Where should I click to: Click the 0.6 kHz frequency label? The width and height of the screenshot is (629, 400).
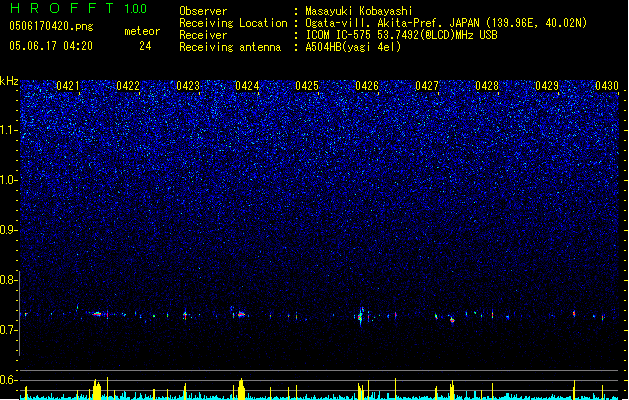(x=9, y=380)
